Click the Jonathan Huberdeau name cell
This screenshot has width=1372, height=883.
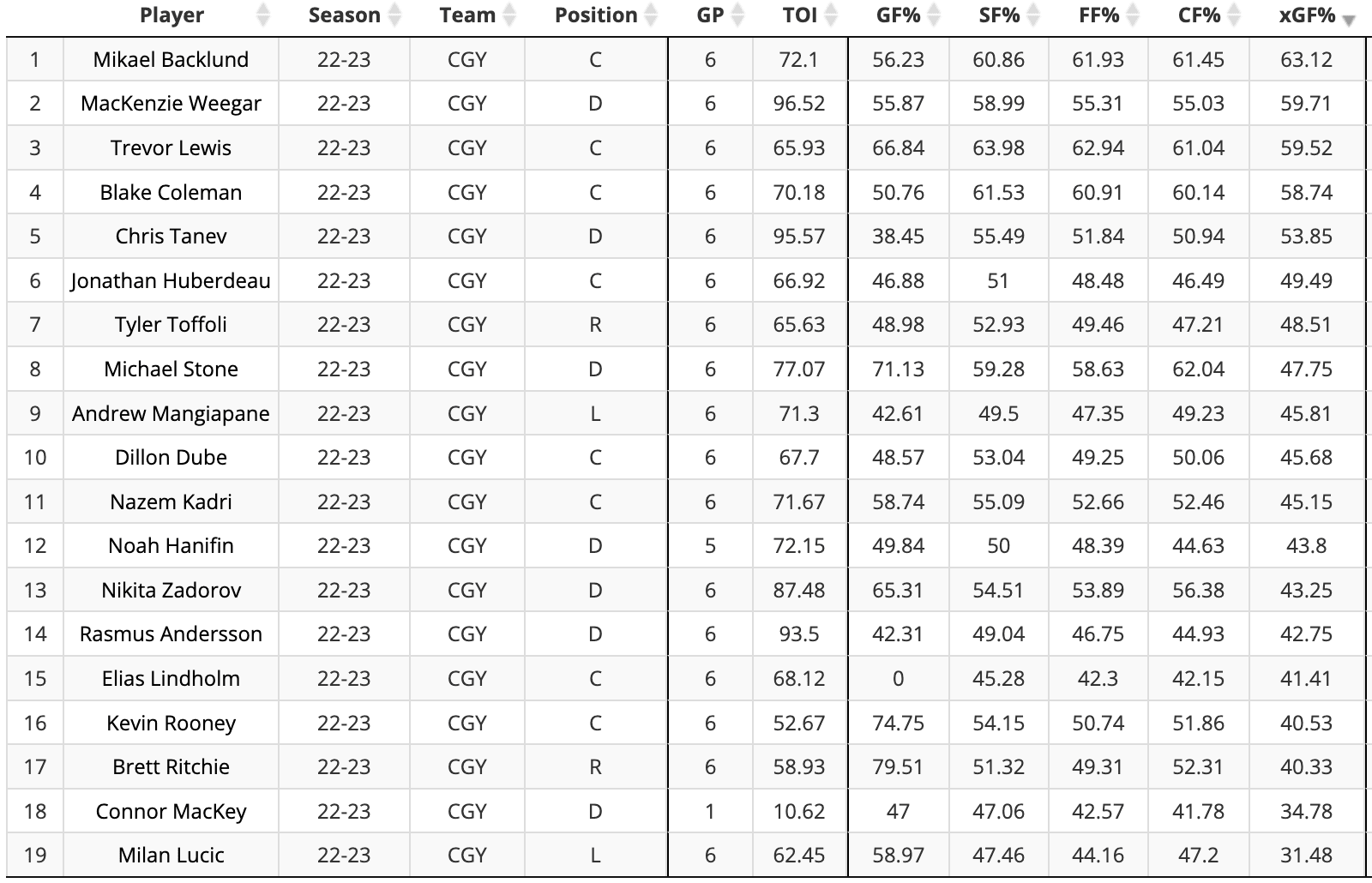[x=171, y=281]
